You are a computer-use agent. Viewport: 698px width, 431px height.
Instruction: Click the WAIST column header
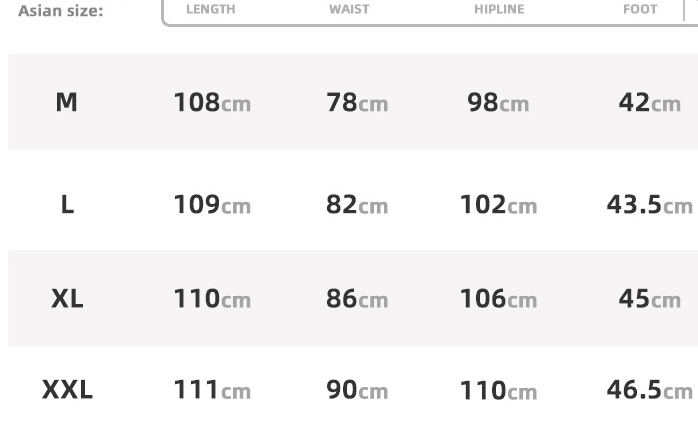pyautogui.click(x=349, y=9)
